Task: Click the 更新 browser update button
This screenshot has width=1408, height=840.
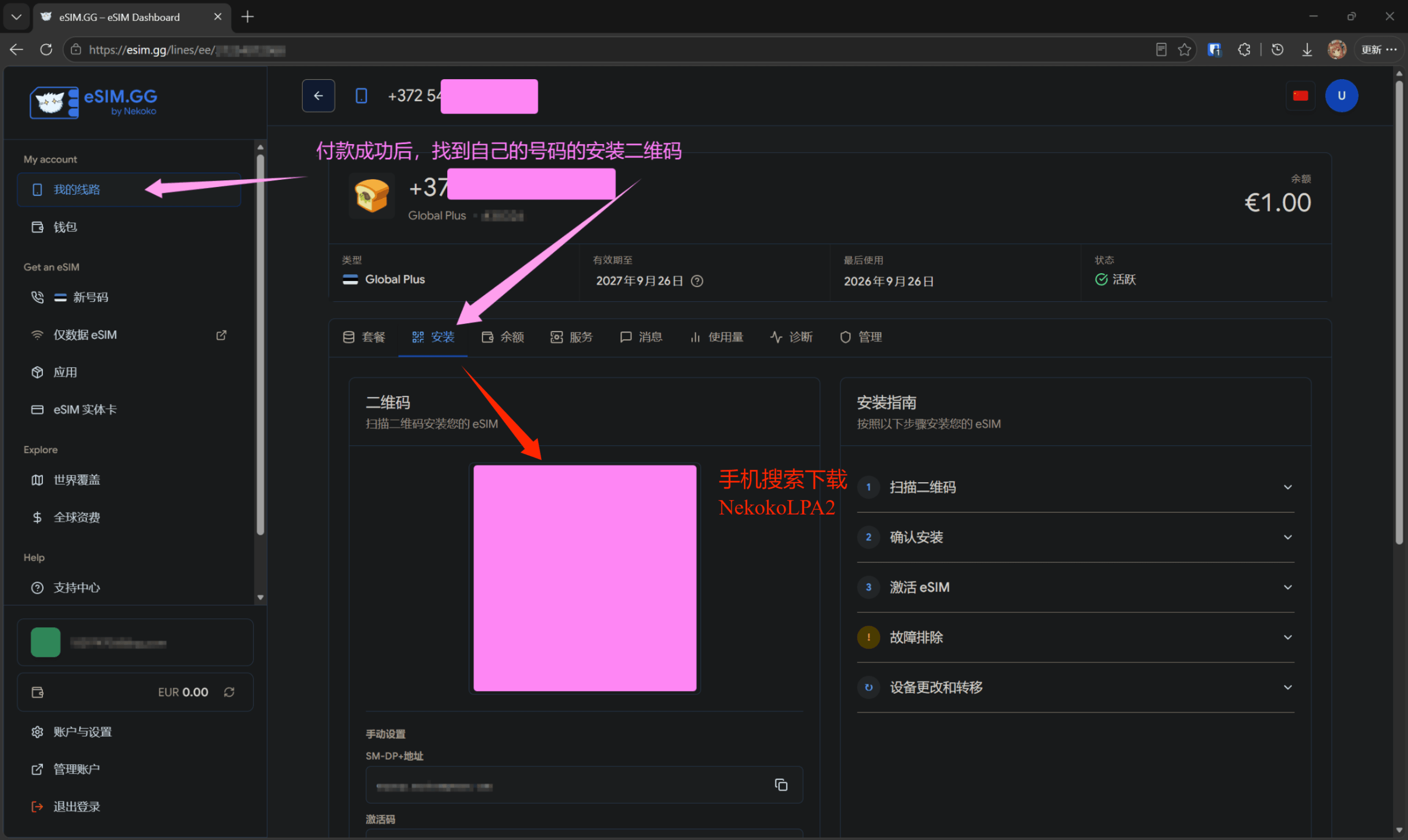Action: (x=1378, y=50)
